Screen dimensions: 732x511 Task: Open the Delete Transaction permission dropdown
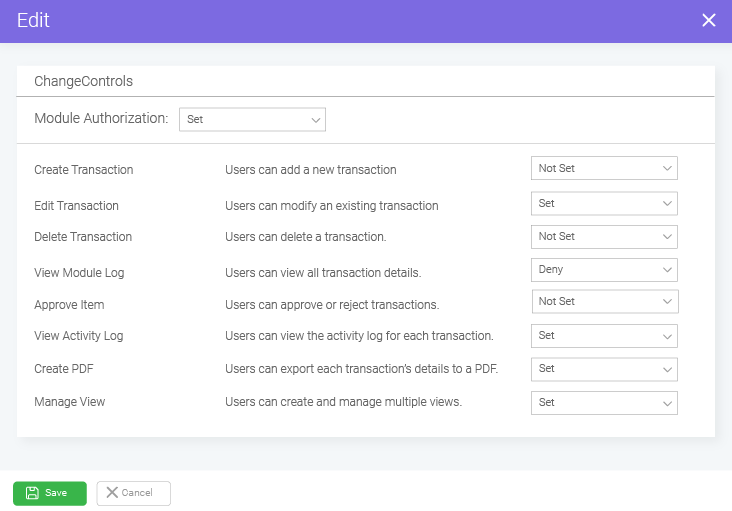(x=604, y=237)
